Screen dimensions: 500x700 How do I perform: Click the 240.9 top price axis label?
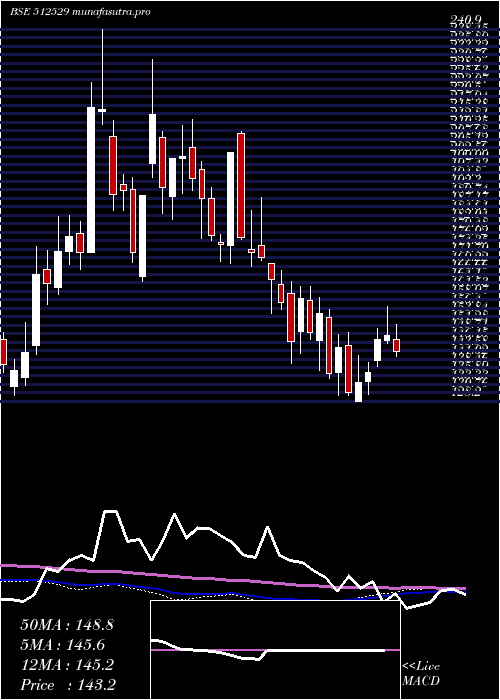click(x=467, y=20)
